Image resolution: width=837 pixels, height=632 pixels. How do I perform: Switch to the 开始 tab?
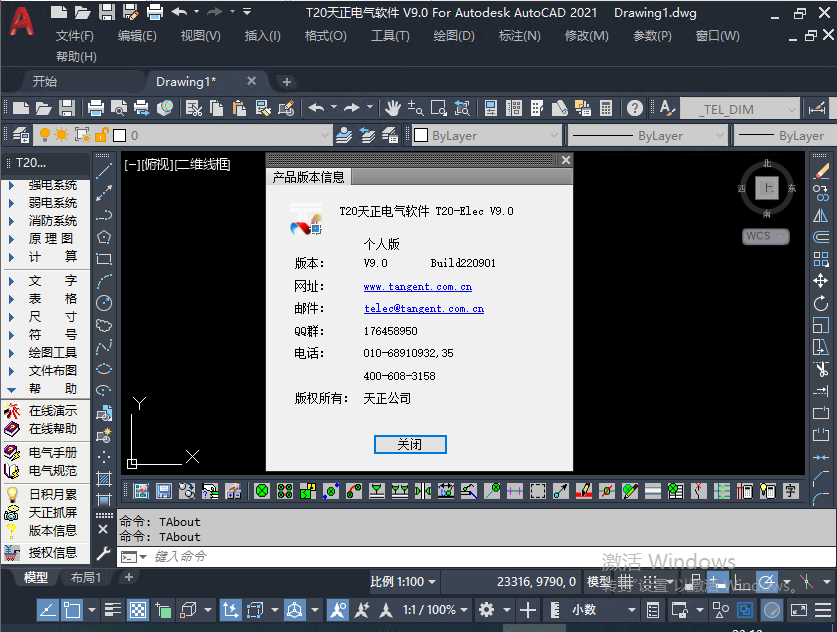pos(45,82)
